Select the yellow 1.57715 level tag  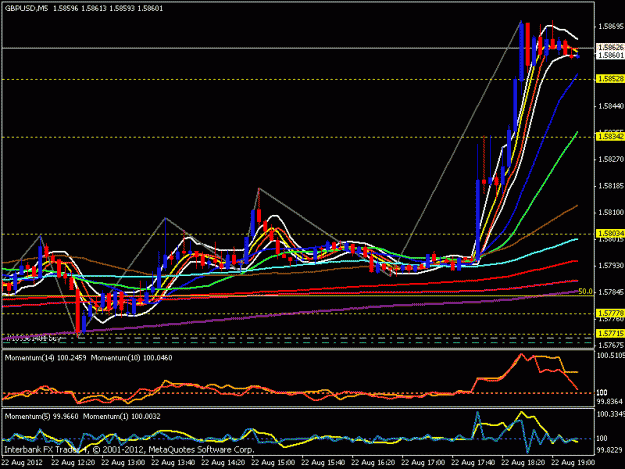coord(610,333)
